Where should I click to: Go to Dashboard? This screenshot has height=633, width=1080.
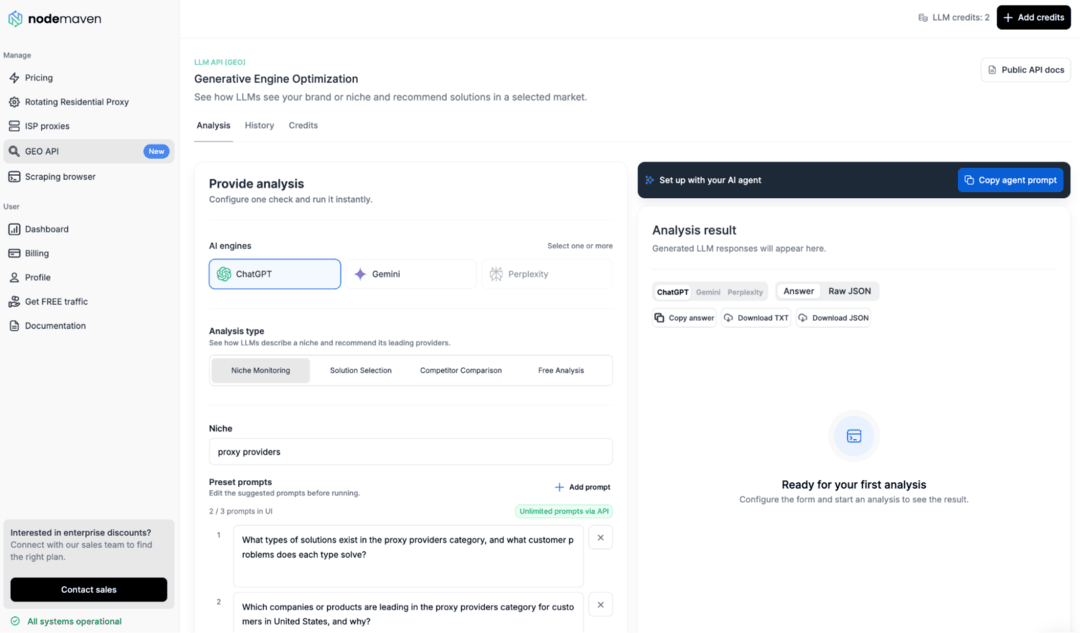(x=89, y=229)
